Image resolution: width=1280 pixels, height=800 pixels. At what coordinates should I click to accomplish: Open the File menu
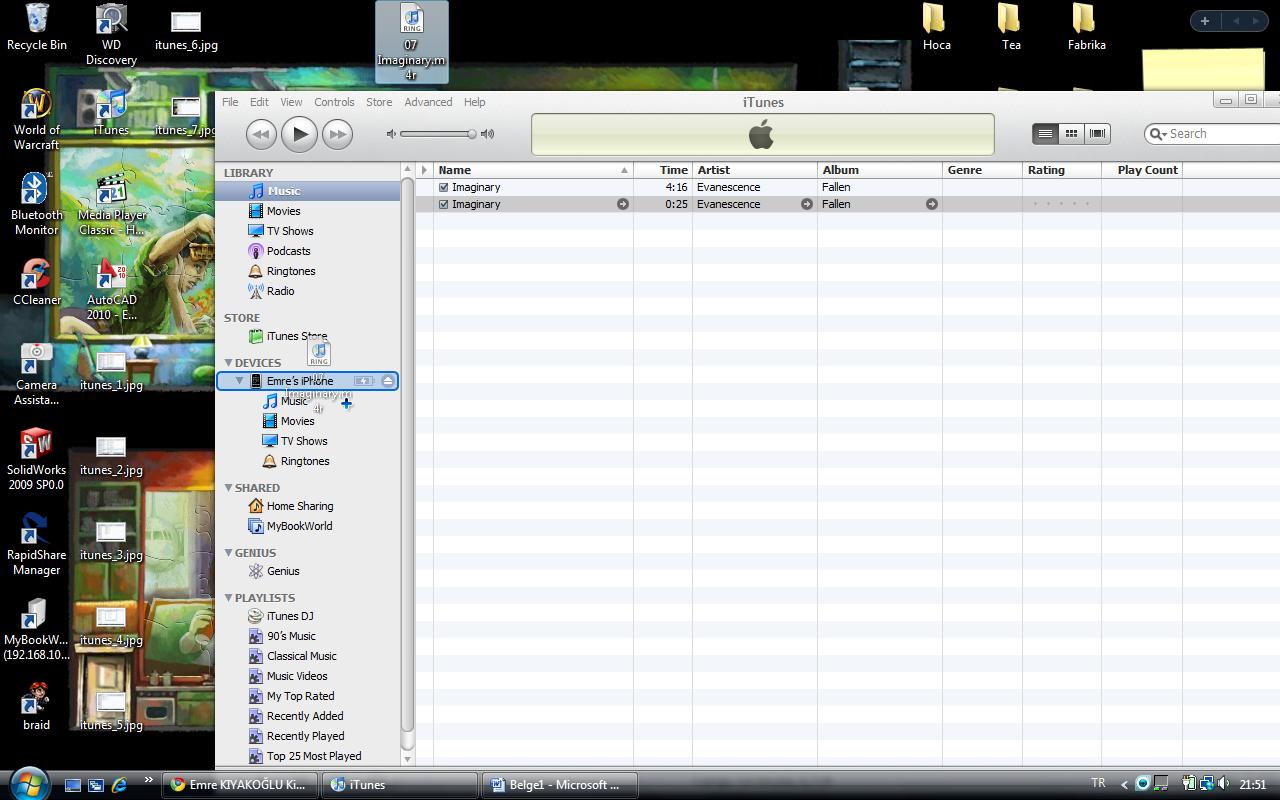point(230,102)
